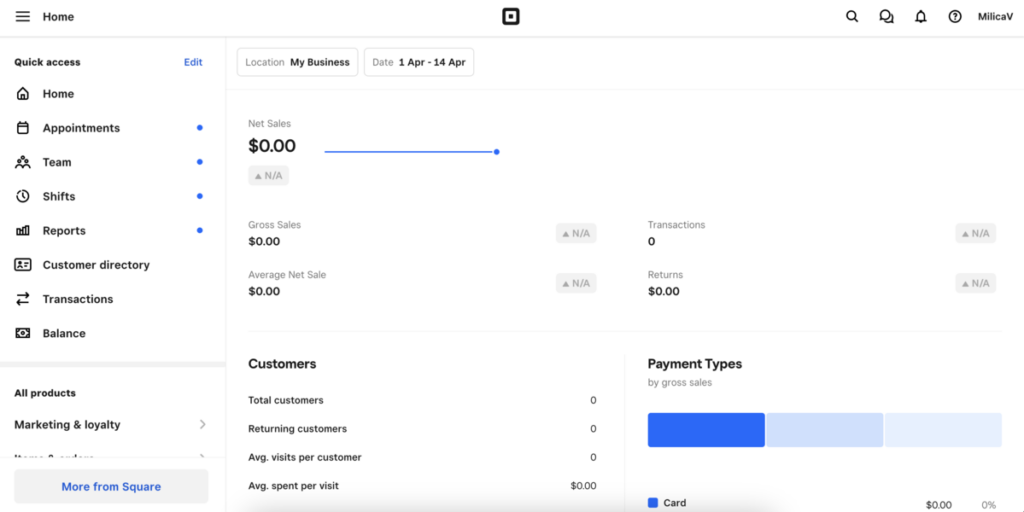Open Shifts in the sidebar

pyautogui.click(x=59, y=197)
